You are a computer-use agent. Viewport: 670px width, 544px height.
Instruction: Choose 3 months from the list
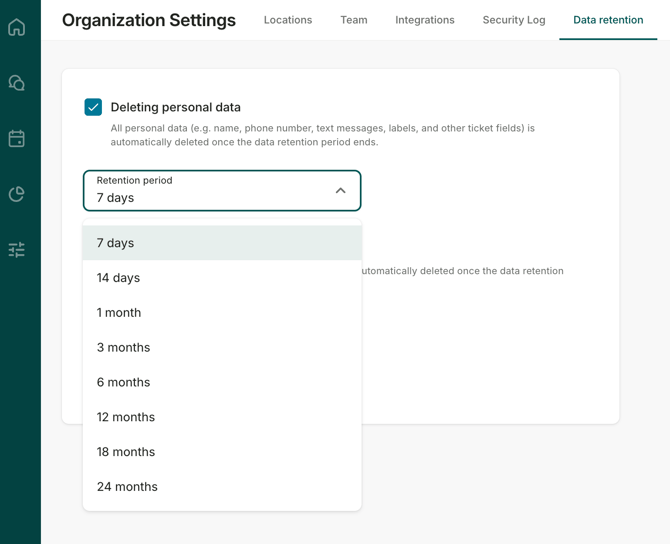coord(222,348)
